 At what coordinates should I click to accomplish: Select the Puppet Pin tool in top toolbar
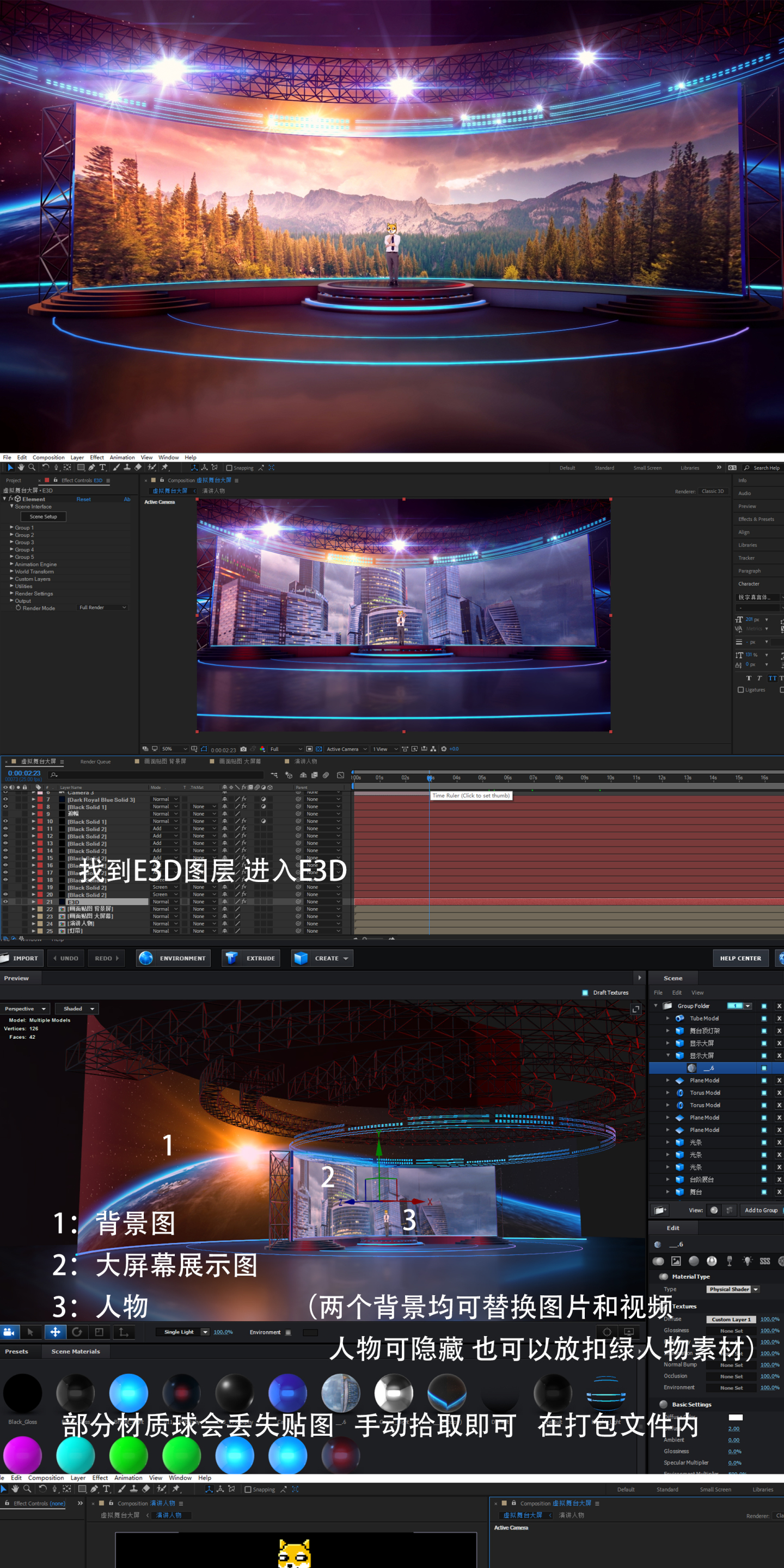coord(165,468)
